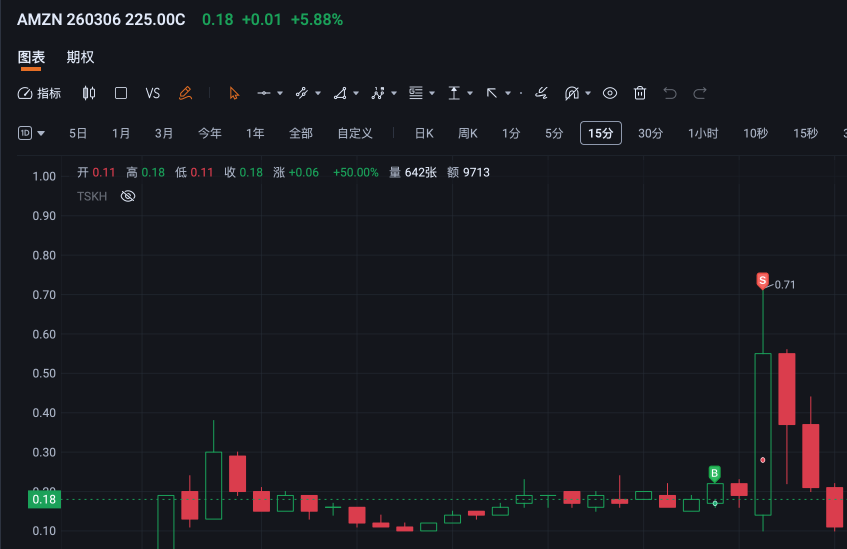Select the price range measure tool
The height and width of the screenshot is (549, 847).
pyautogui.click(x=454, y=93)
